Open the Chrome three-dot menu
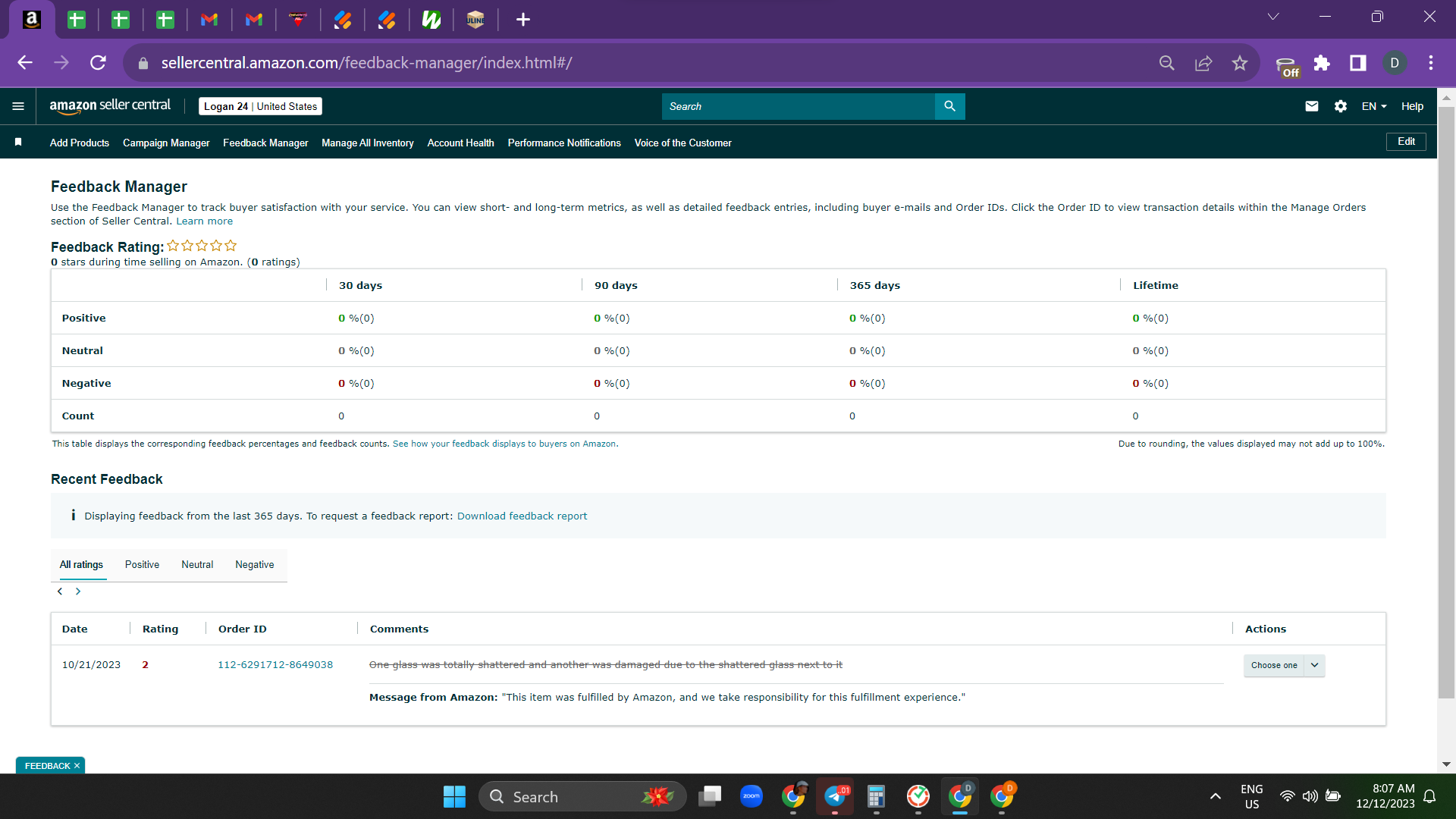Viewport: 1456px width, 819px height. [1431, 63]
